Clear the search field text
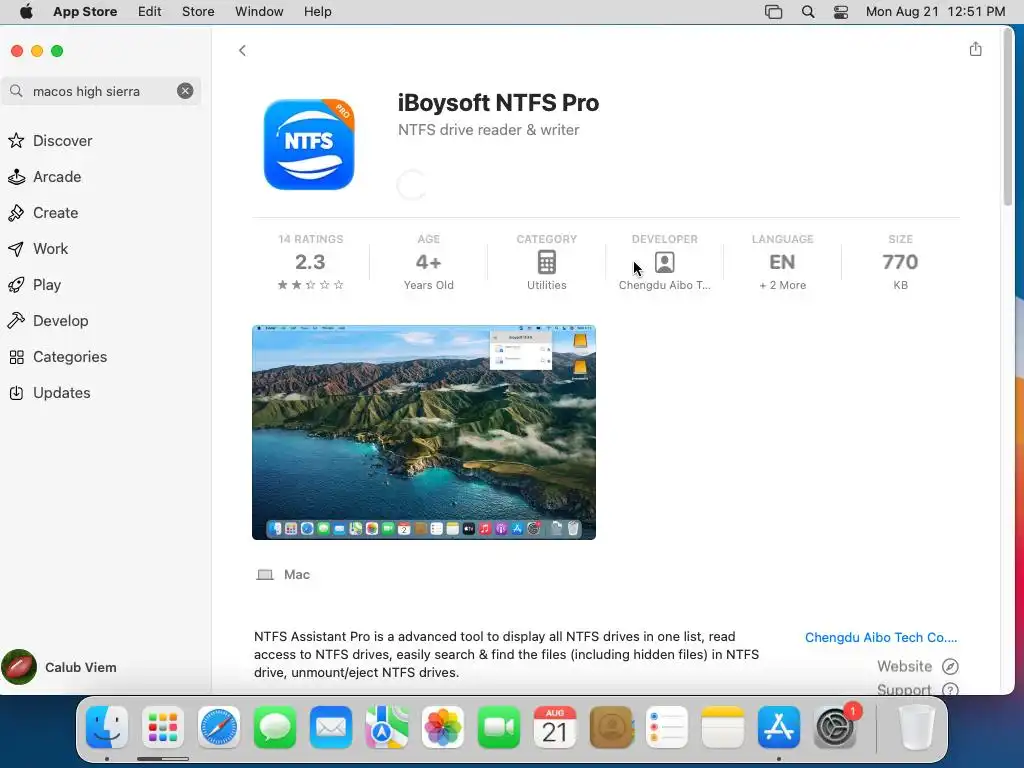 click(x=185, y=91)
